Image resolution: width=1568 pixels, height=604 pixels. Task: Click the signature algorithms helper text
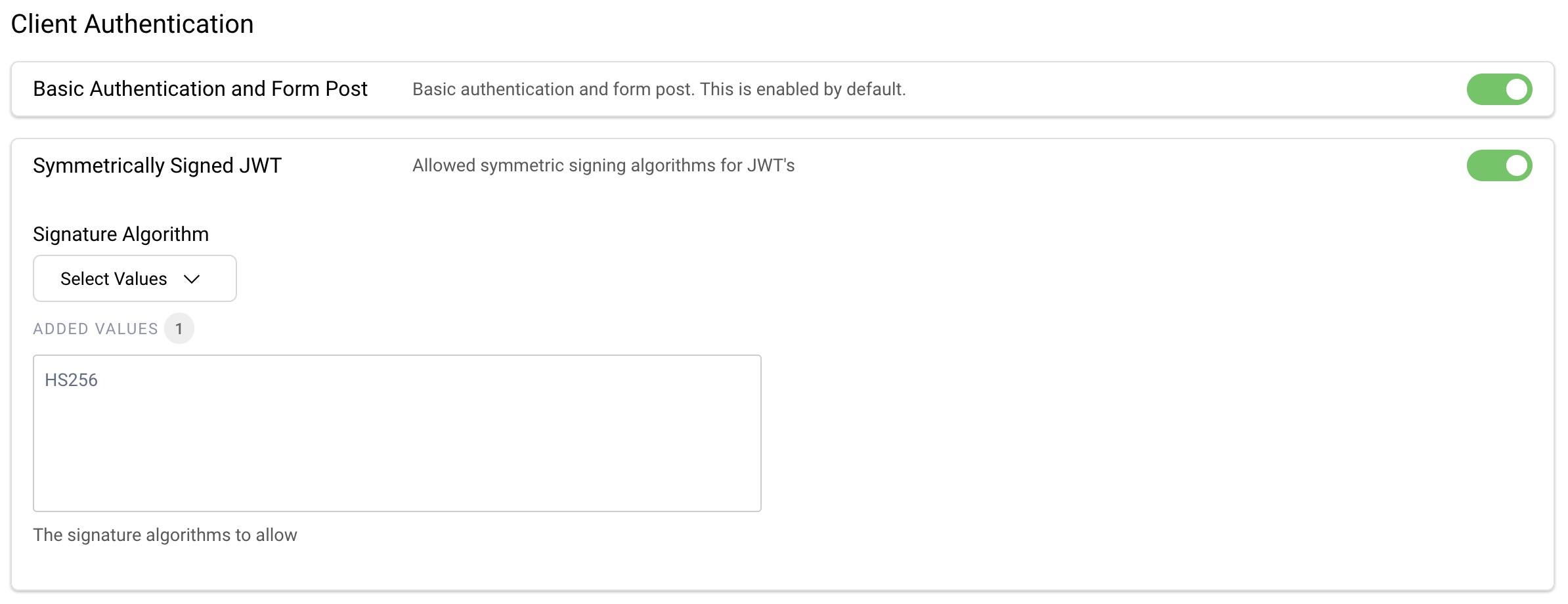click(165, 534)
